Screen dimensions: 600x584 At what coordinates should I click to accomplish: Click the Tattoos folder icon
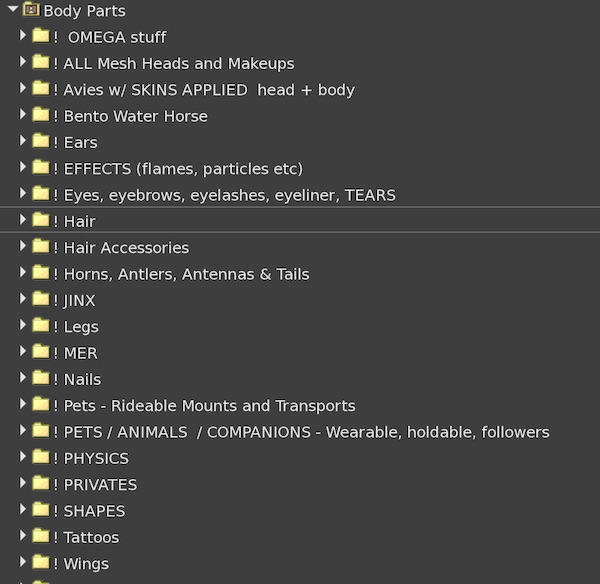[41, 535]
